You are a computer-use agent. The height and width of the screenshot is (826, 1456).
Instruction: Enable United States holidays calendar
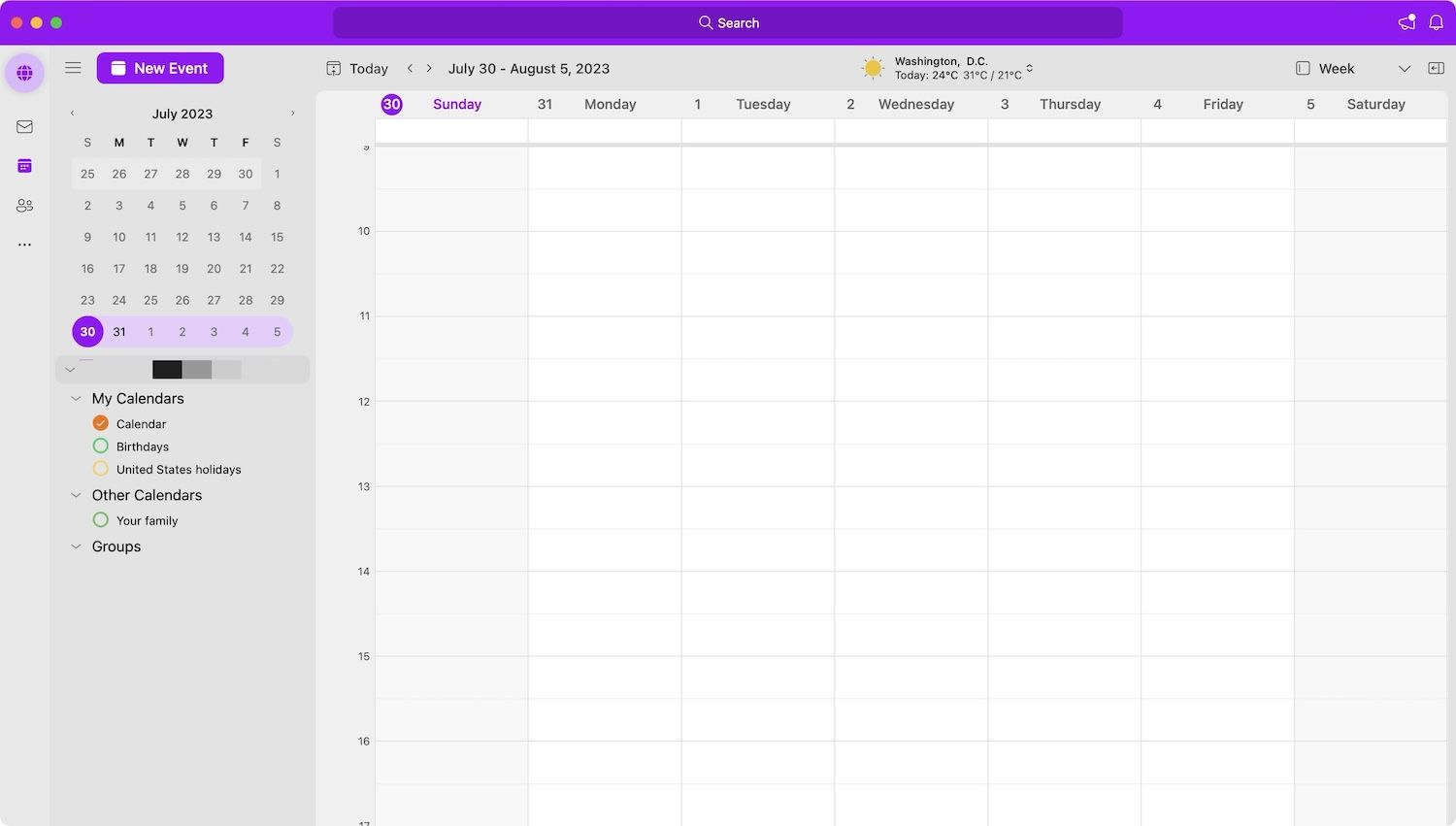pos(100,469)
